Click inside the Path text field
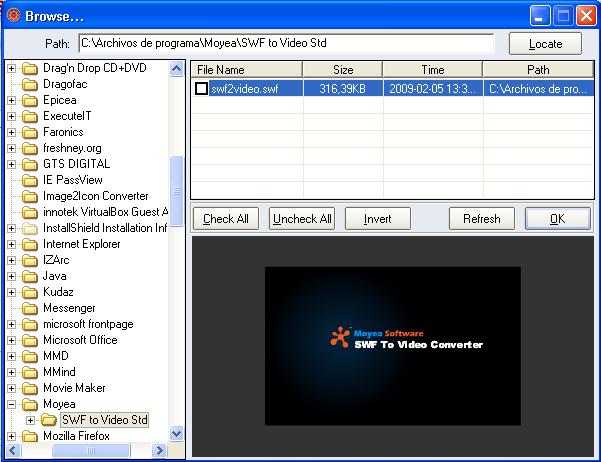This screenshot has width=601, height=462. click(286, 43)
